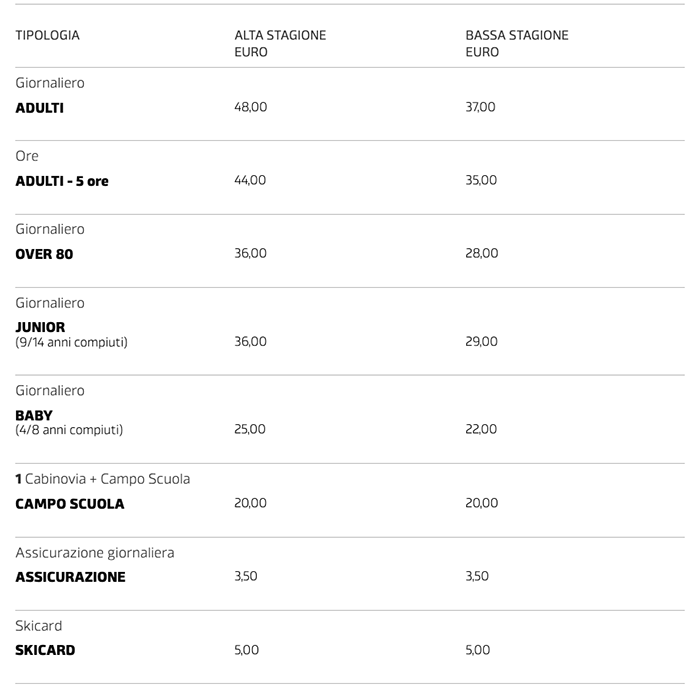This screenshot has height=693, width=700.
Task: Select the ADULTI - 5 ore label
Action: click(62, 181)
